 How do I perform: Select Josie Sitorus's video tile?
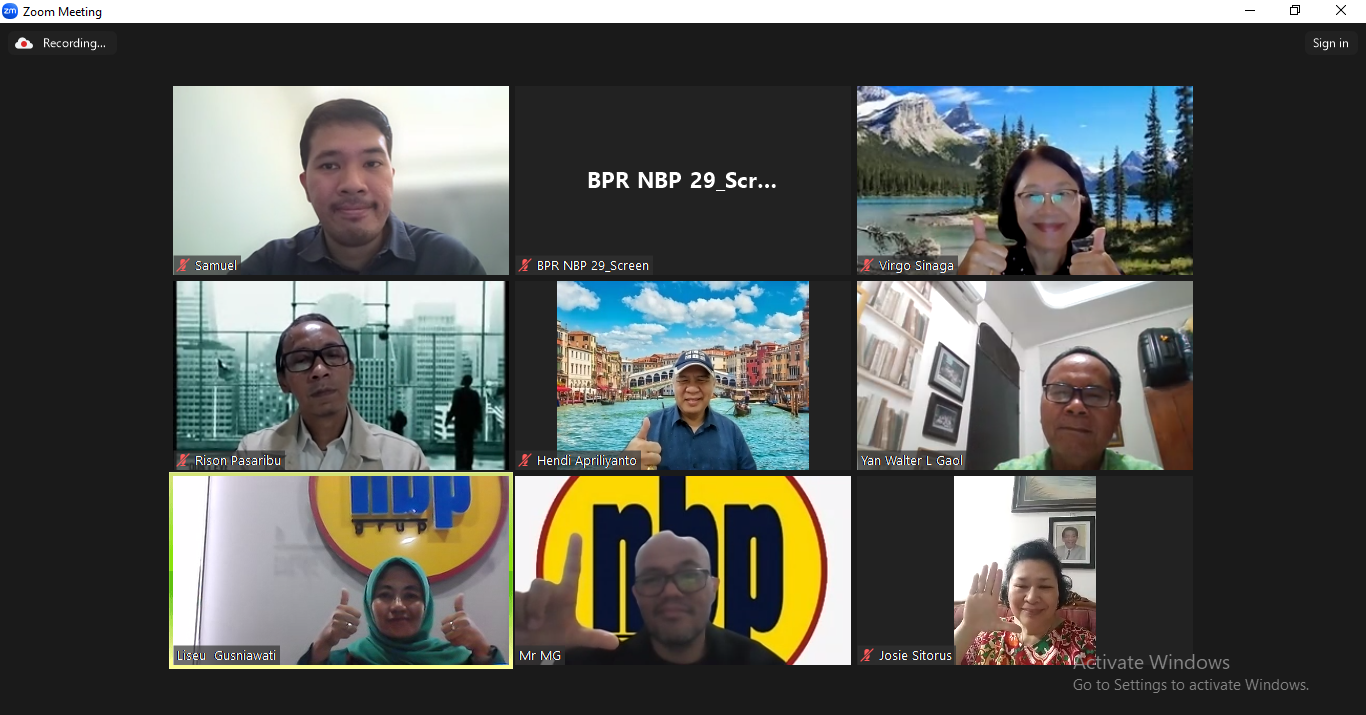tap(1024, 570)
